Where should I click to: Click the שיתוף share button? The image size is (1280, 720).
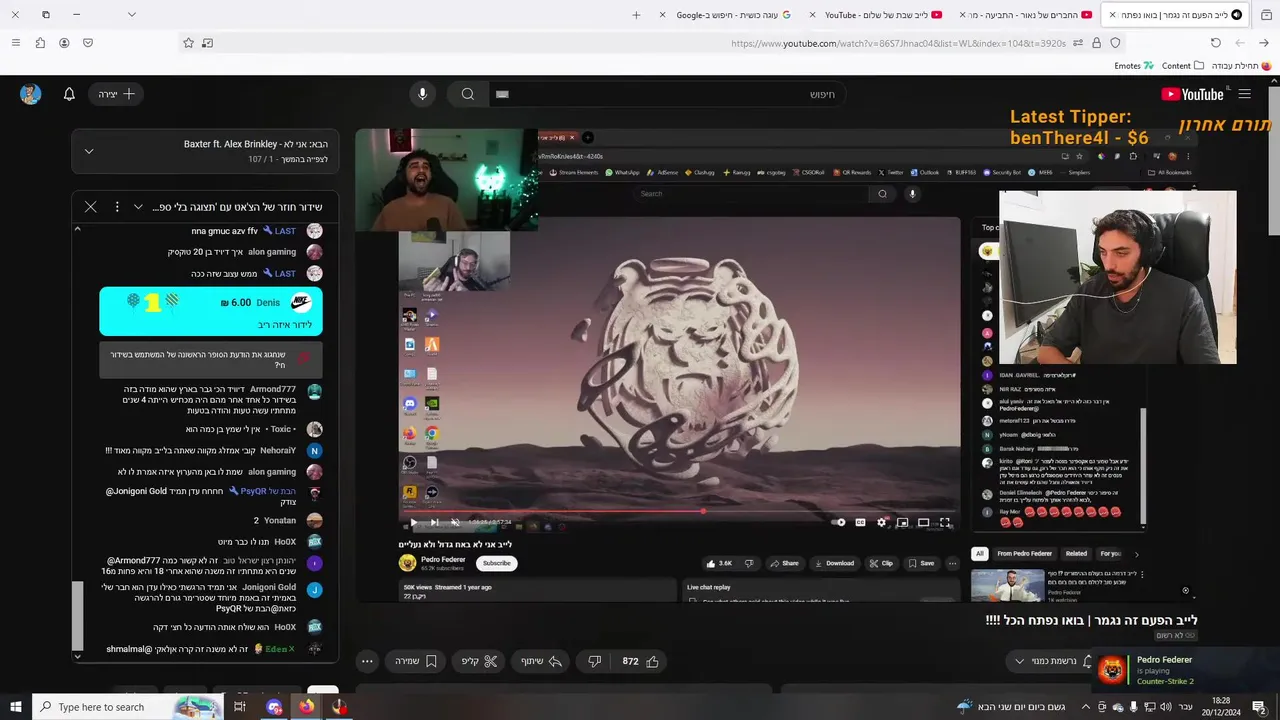(x=541, y=661)
